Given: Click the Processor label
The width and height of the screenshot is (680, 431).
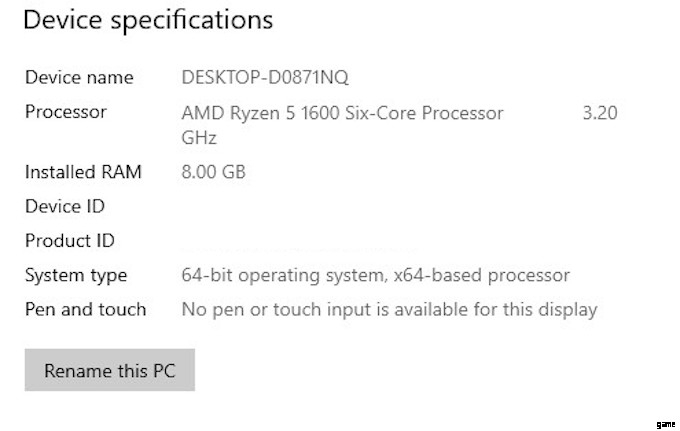Looking at the screenshot, I should coord(65,112).
